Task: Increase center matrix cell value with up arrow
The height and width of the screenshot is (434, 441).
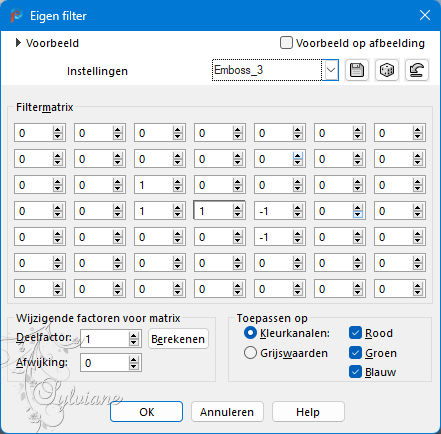Action: click(x=237, y=208)
